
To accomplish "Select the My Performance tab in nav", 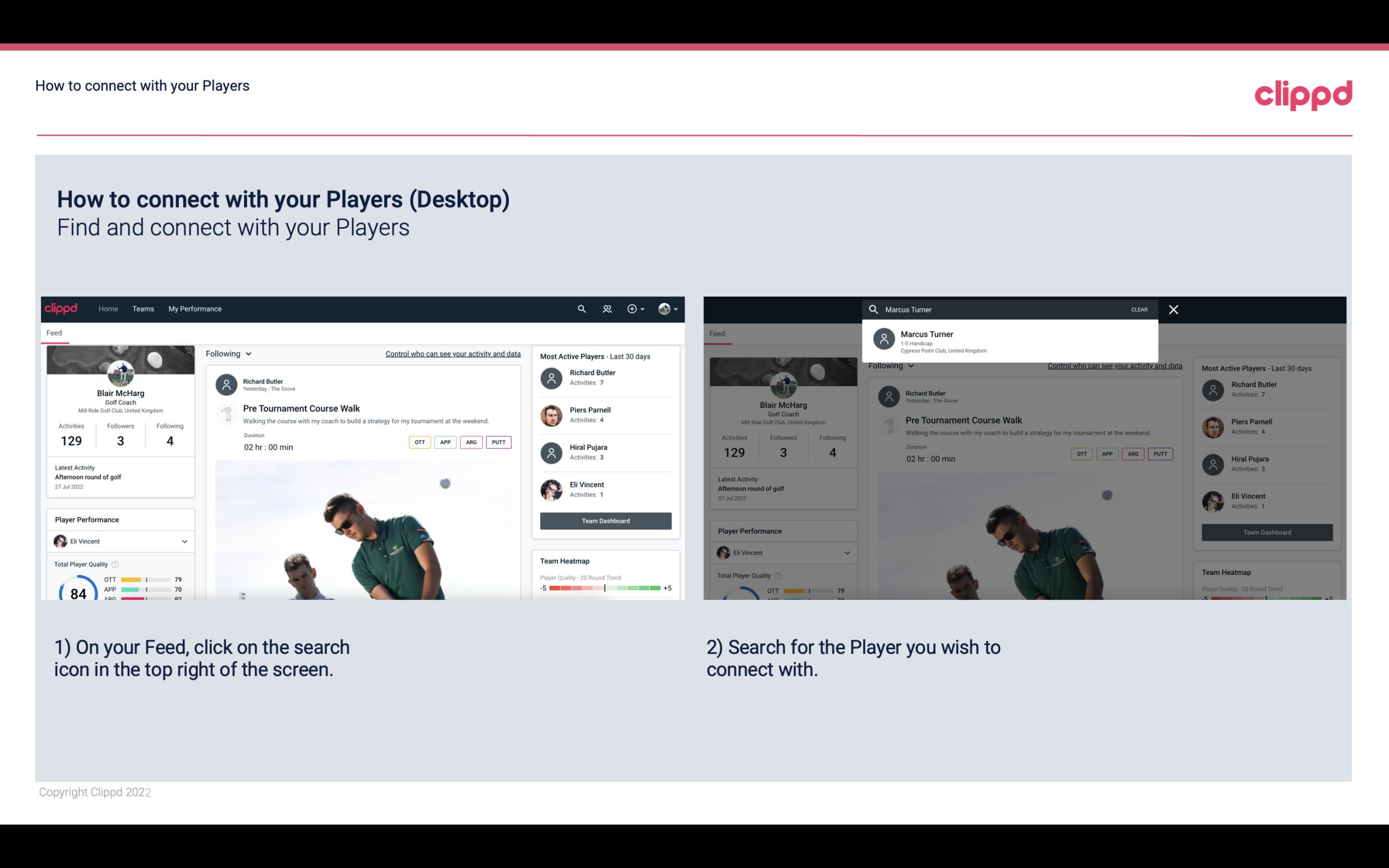I will pos(194,309).
